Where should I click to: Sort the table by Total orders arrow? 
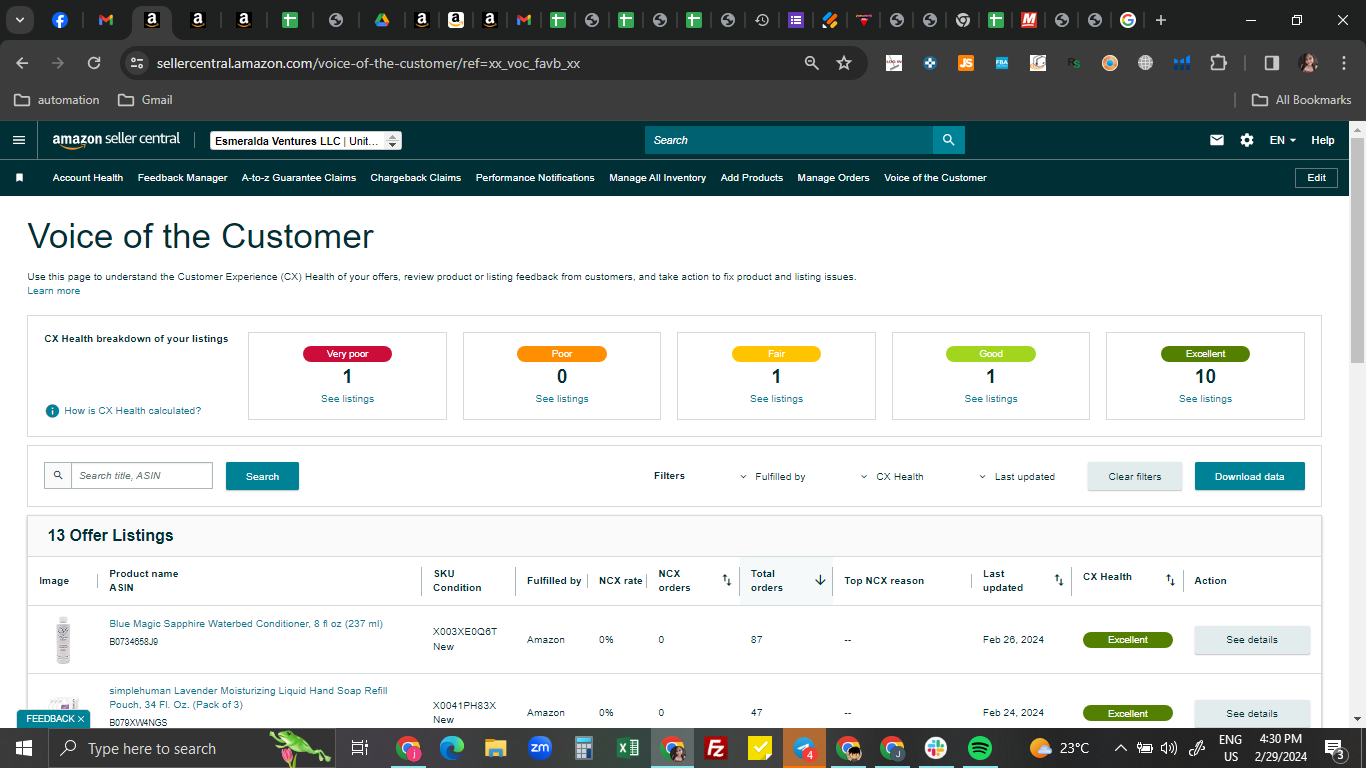[x=820, y=580]
